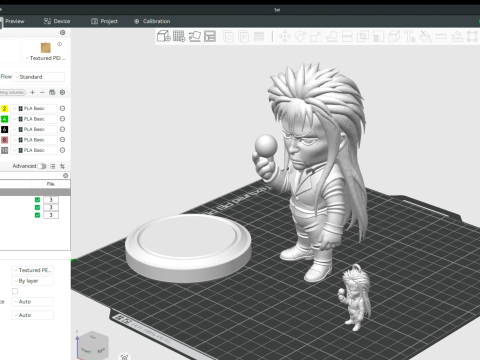This screenshot has width=480, height=360.
Task: Click the Split to objects icon
Action: click(x=228, y=36)
